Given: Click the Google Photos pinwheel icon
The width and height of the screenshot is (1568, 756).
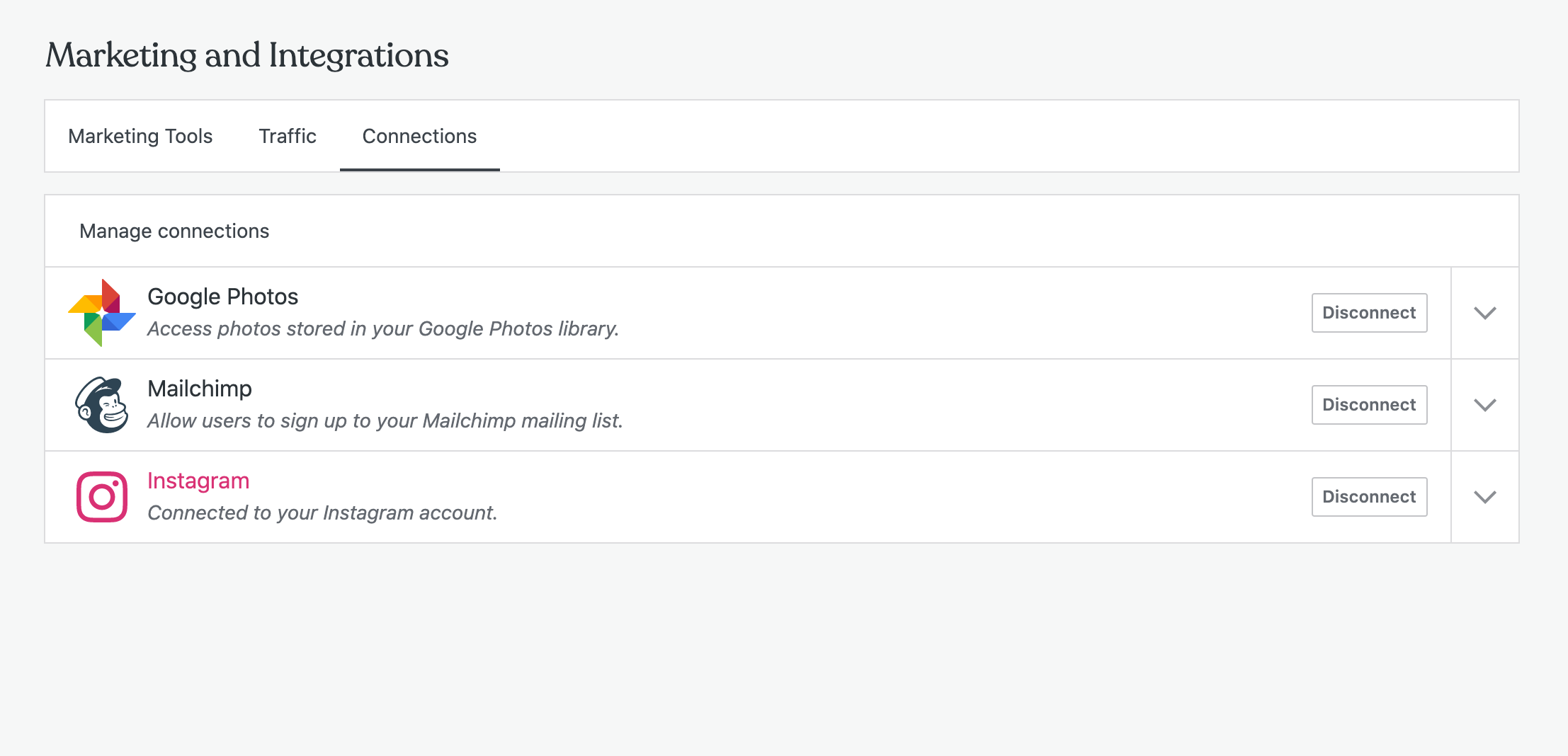Looking at the screenshot, I should 102,313.
